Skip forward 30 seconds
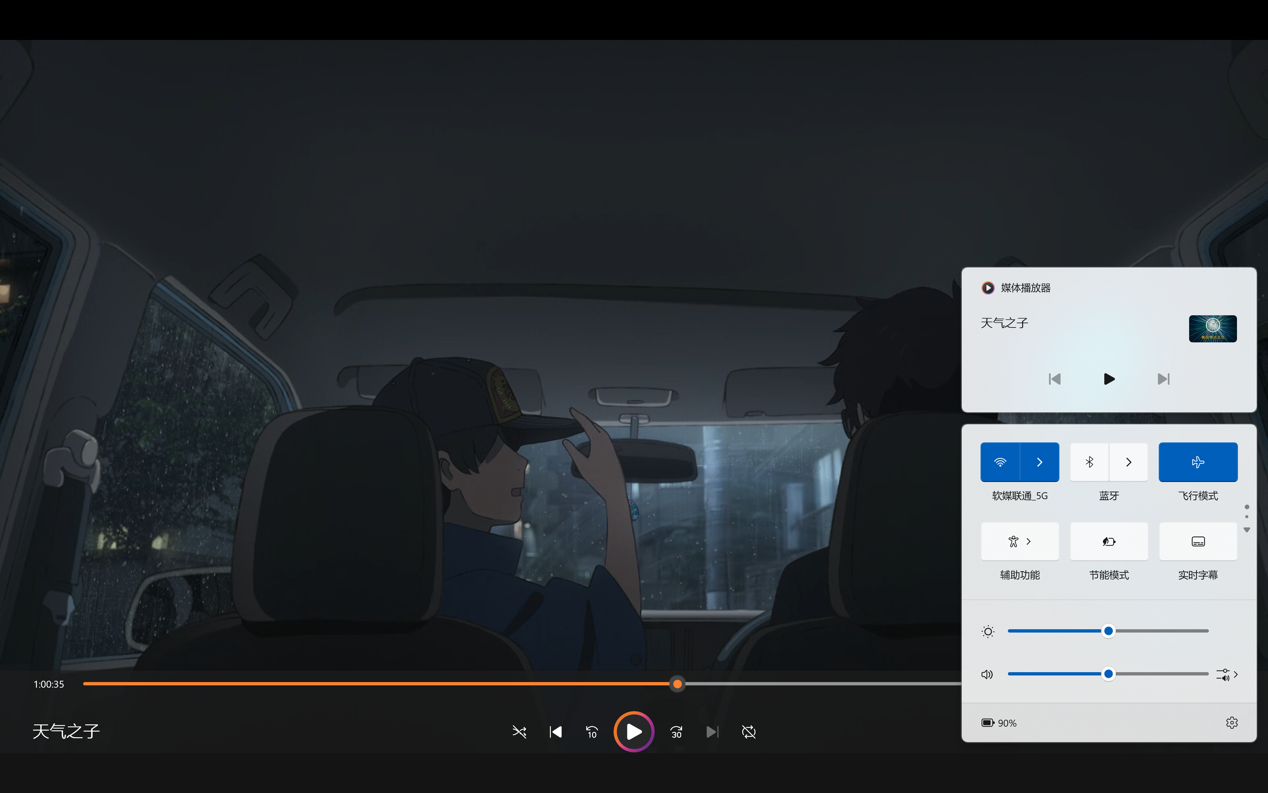The height and width of the screenshot is (793, 1268). [x=676, y=732]
